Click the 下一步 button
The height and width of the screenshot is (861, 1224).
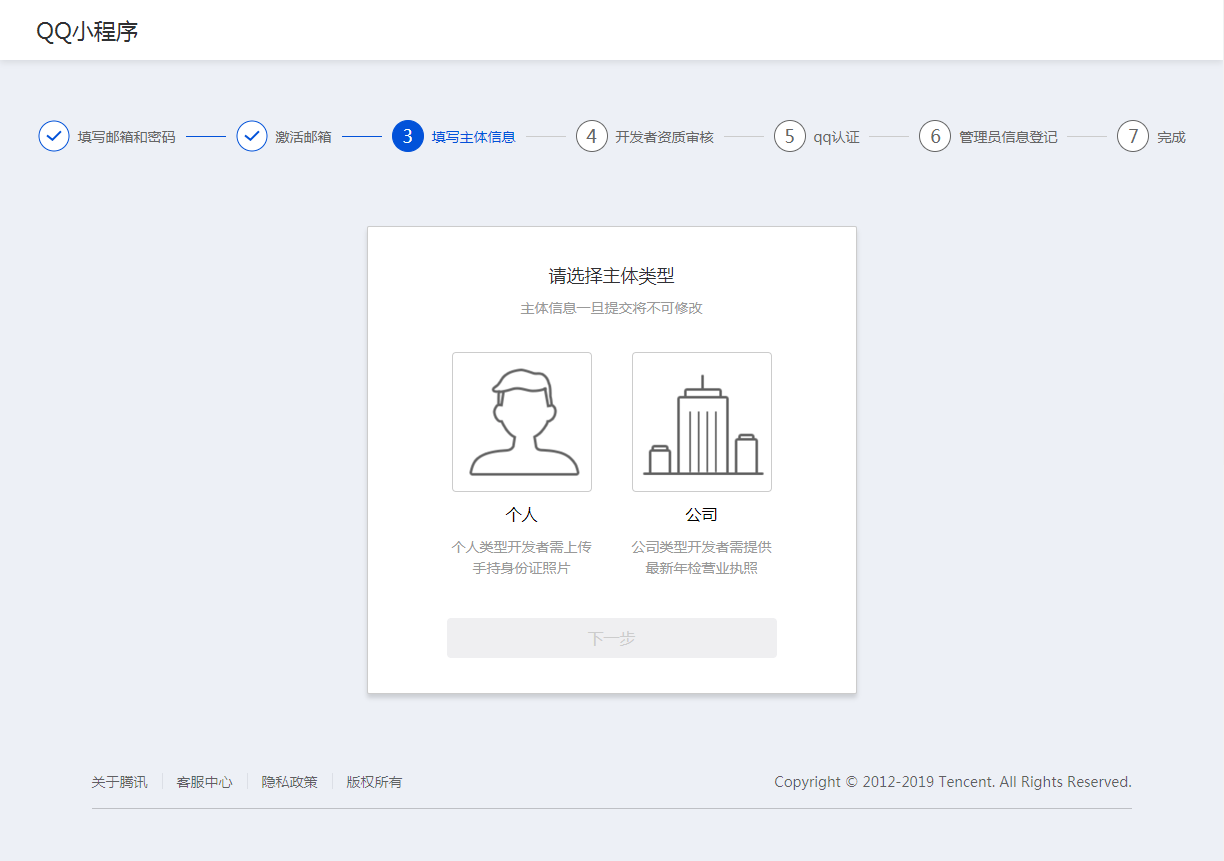[612, 638]
